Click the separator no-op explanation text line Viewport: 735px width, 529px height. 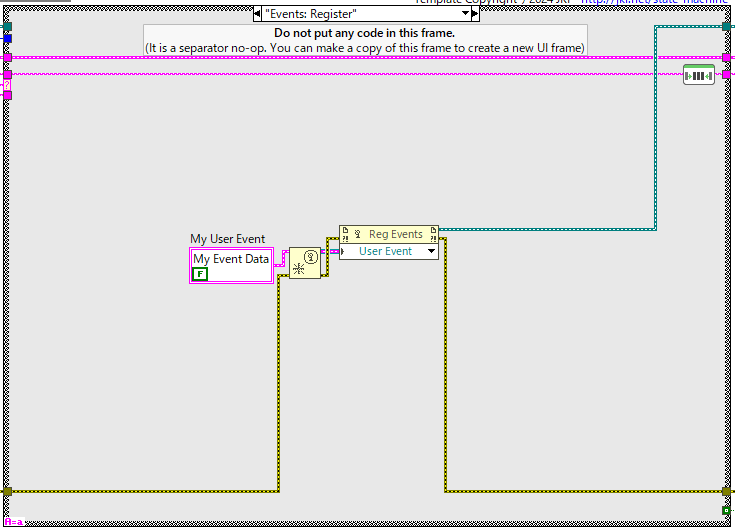pos(365,48)
